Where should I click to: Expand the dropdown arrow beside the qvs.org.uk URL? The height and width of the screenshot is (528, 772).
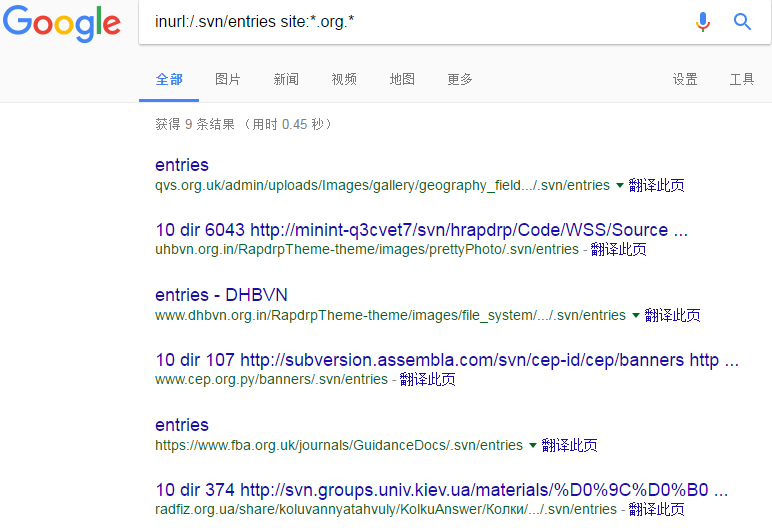(620, 185)
